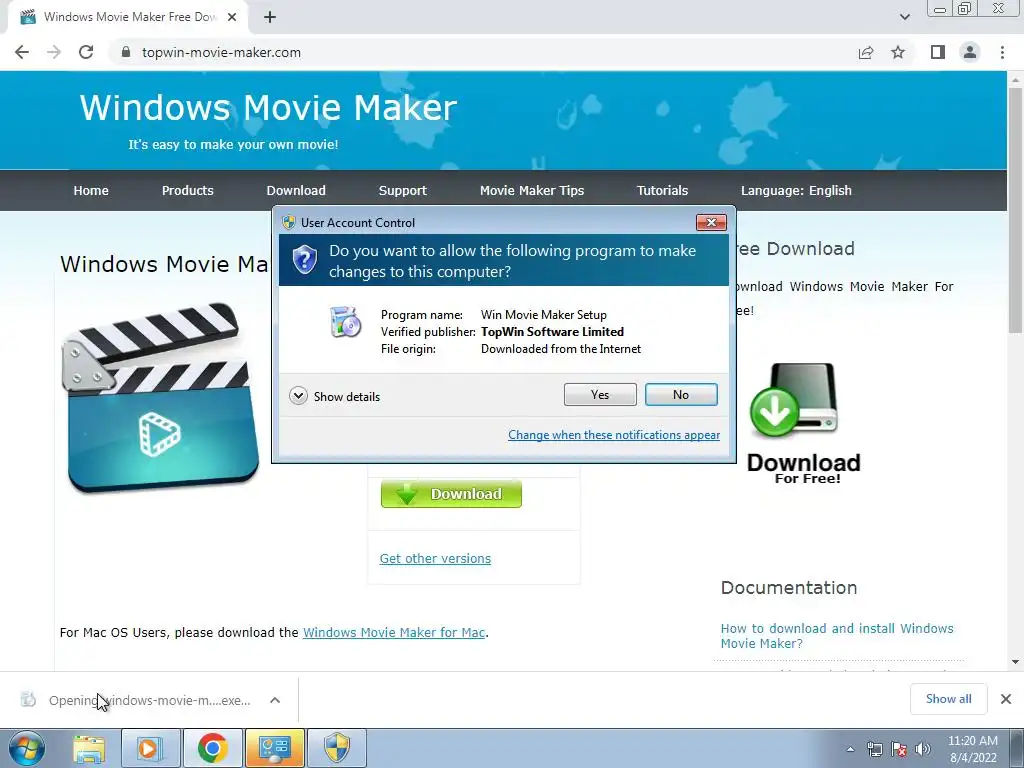
Task: Click the scrollbar down arrow
Action: point(1015,662)
